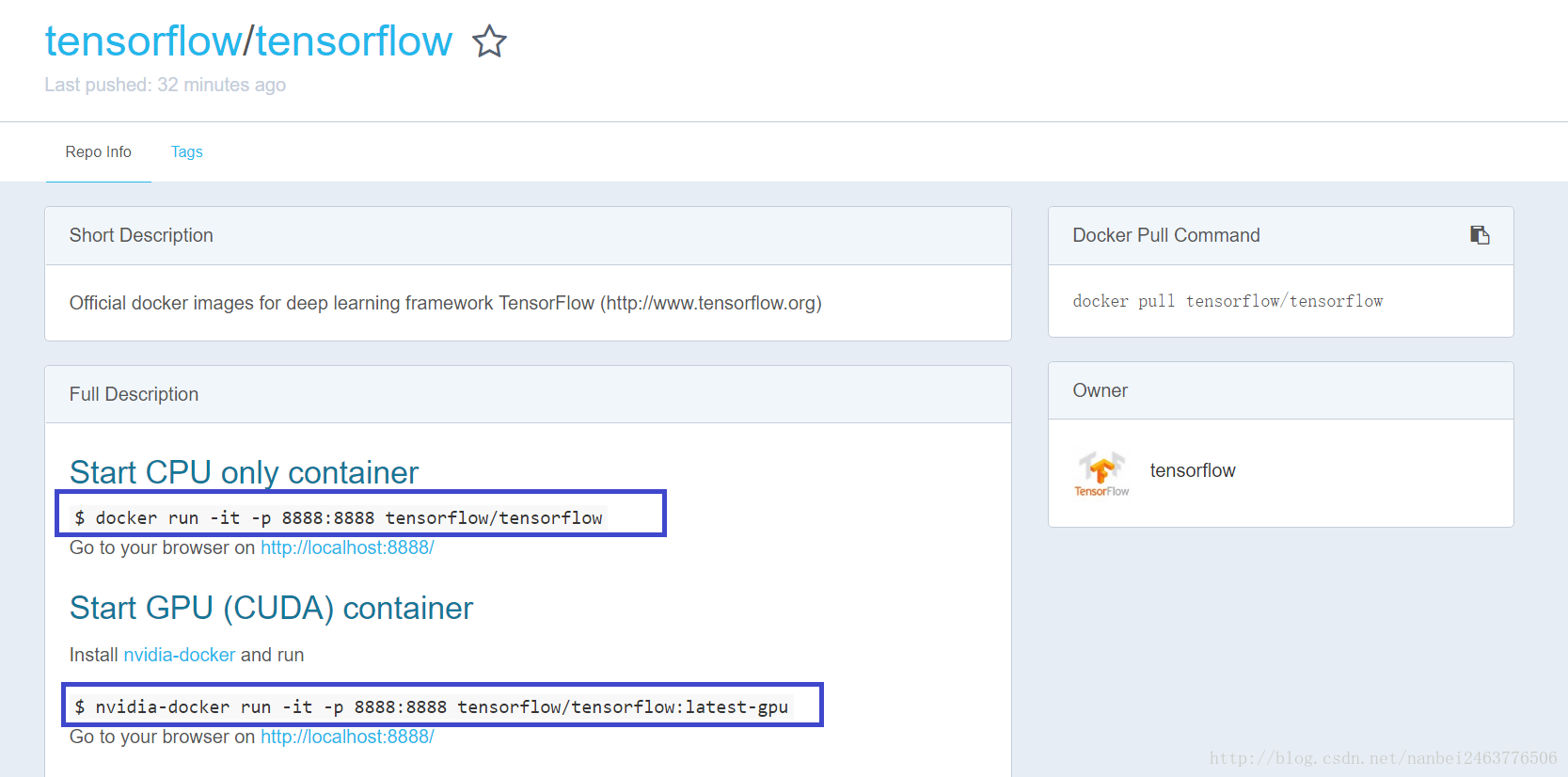The height and width of the screenshot is (777, 1568).
Task: Click the nvidia-docker run GPU command code
Action: (x=432, y=706)
